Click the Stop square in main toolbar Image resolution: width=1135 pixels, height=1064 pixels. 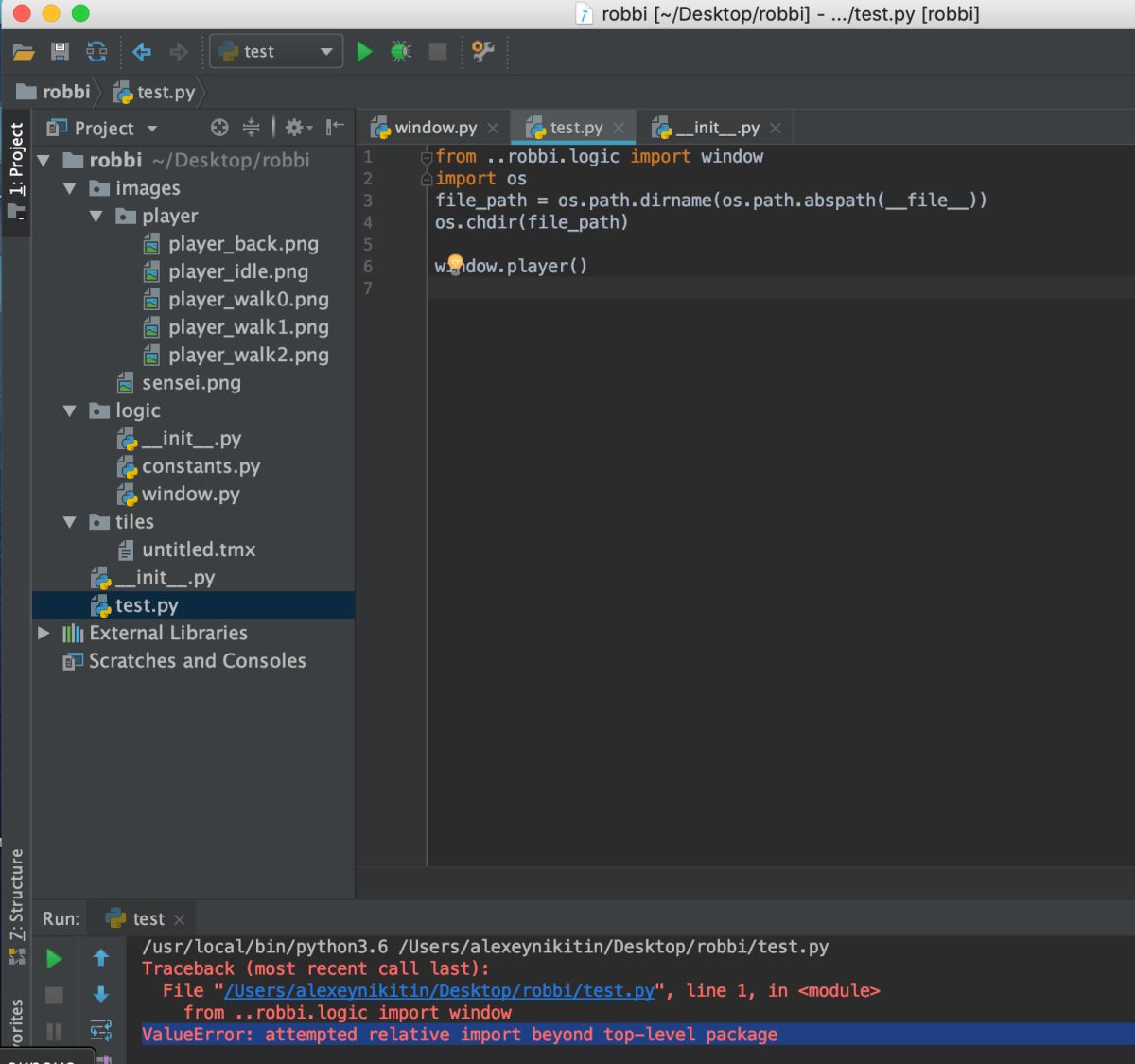pos(437,52)
